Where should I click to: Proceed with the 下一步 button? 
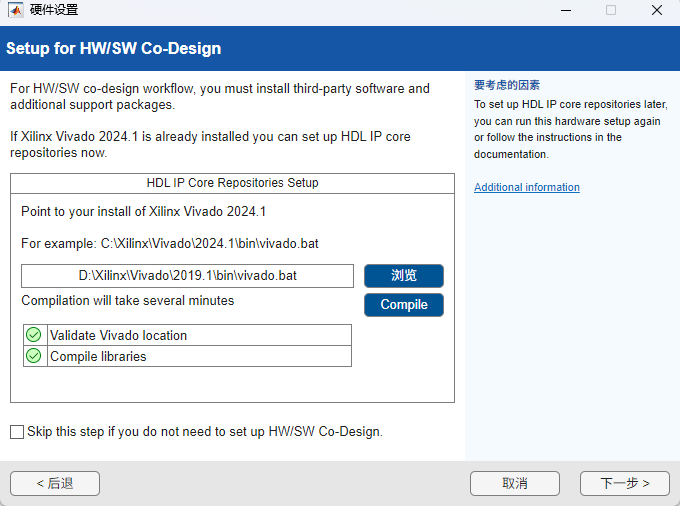tap(625, 483)
